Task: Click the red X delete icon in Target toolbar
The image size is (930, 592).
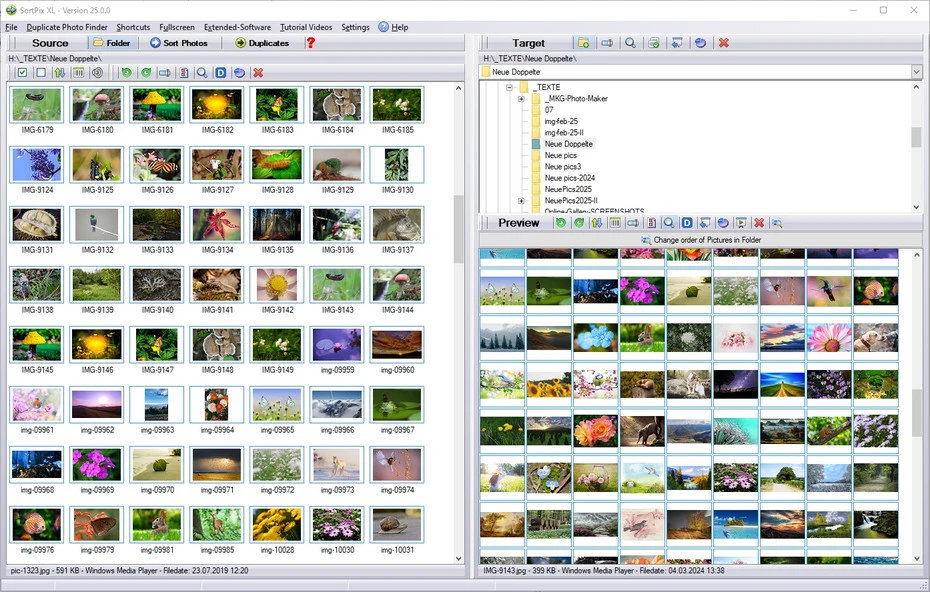Action: point(723,43)
